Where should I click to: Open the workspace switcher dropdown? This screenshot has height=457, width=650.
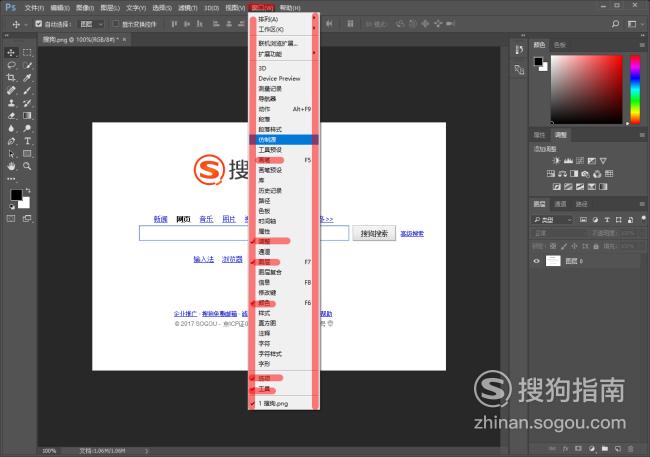[x=633, y=24]
